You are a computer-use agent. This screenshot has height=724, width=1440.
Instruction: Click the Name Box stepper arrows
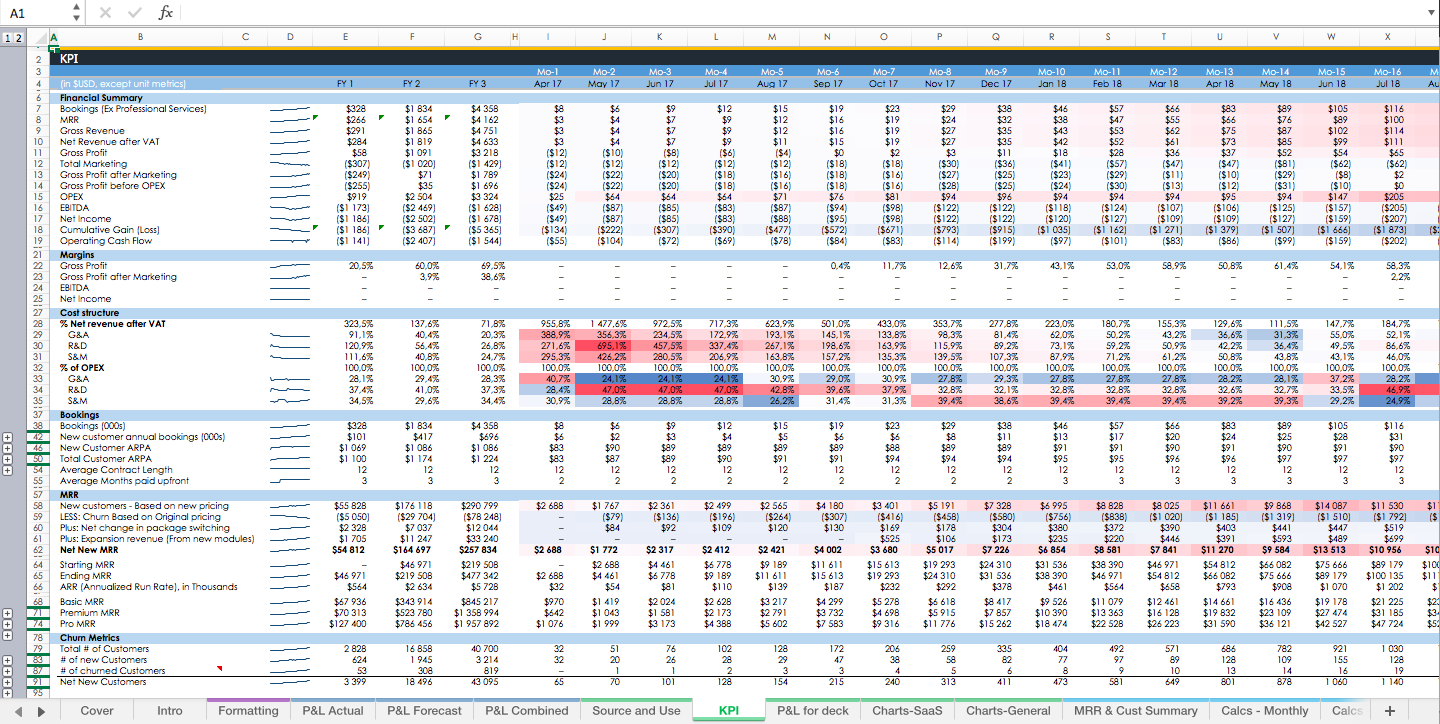77,13
